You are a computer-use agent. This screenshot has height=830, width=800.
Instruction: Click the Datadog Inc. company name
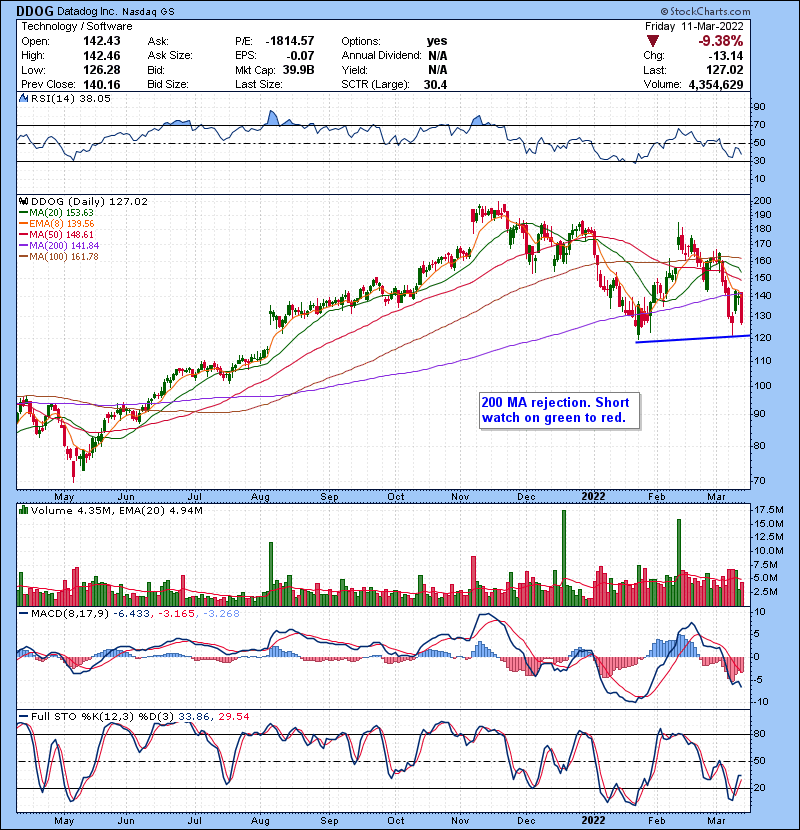(x=87, y=11)
